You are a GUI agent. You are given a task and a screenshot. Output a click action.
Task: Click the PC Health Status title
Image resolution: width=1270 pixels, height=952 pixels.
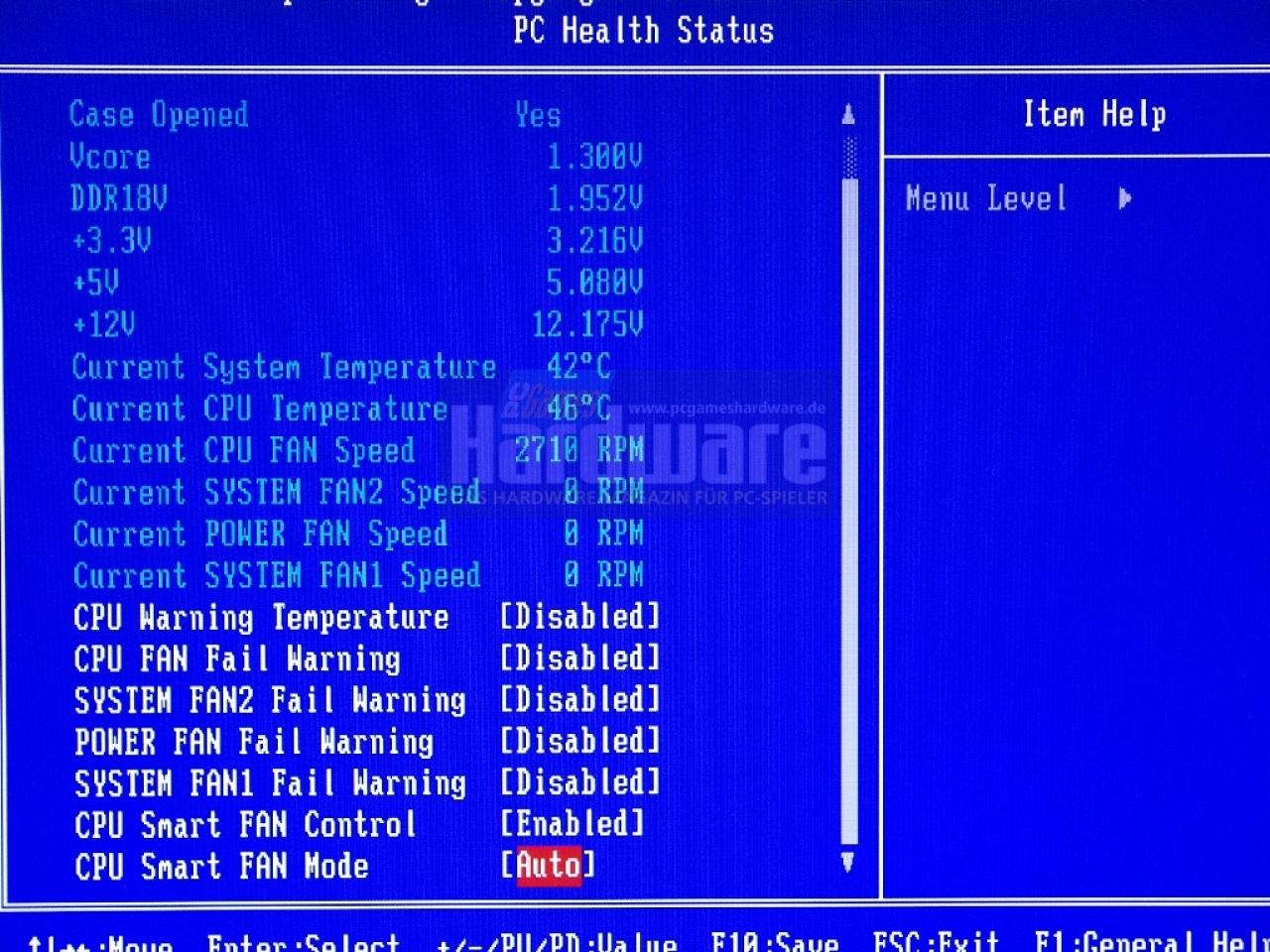pos(644,30)
